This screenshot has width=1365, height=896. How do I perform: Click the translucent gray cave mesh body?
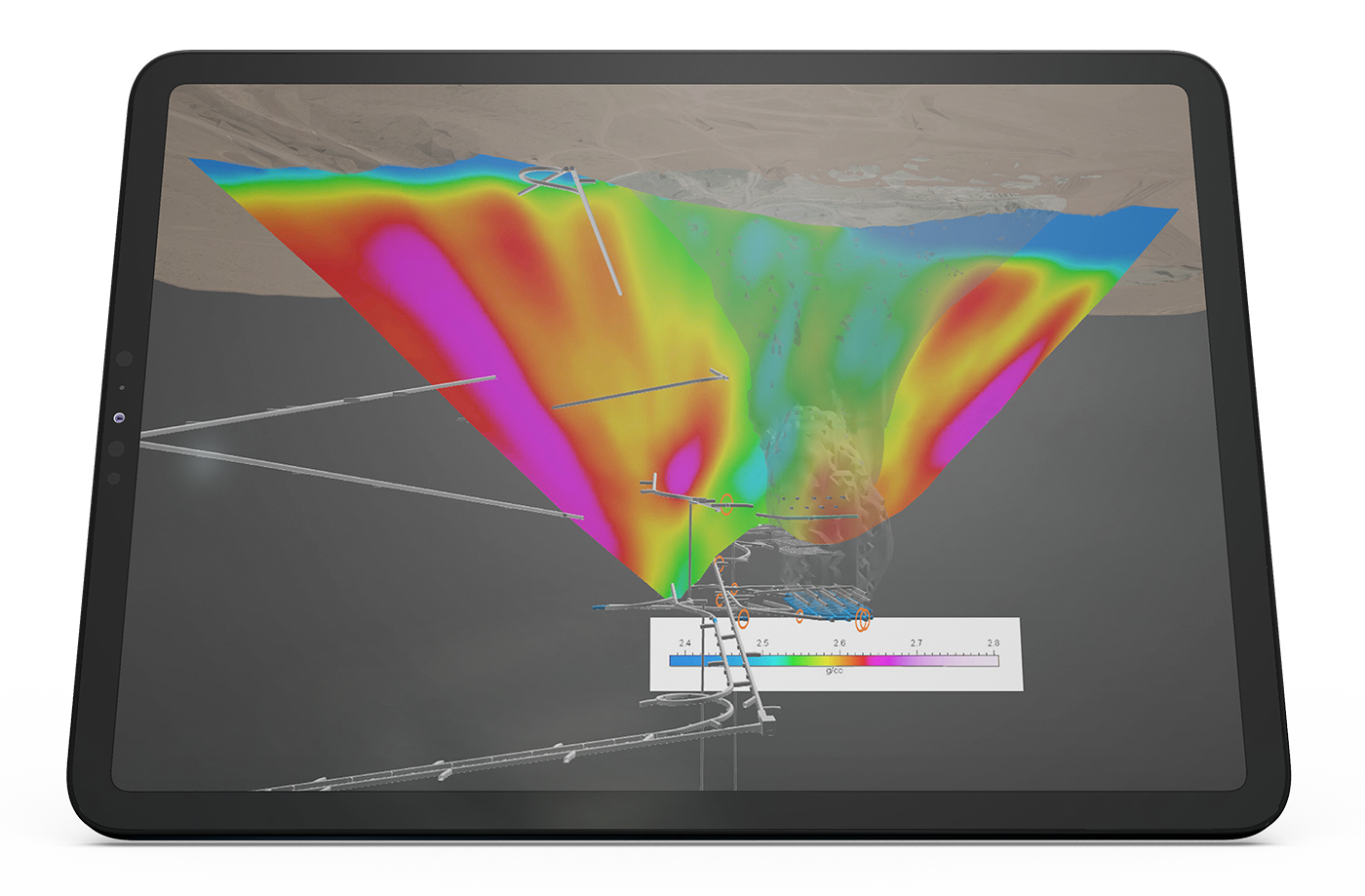819,458
